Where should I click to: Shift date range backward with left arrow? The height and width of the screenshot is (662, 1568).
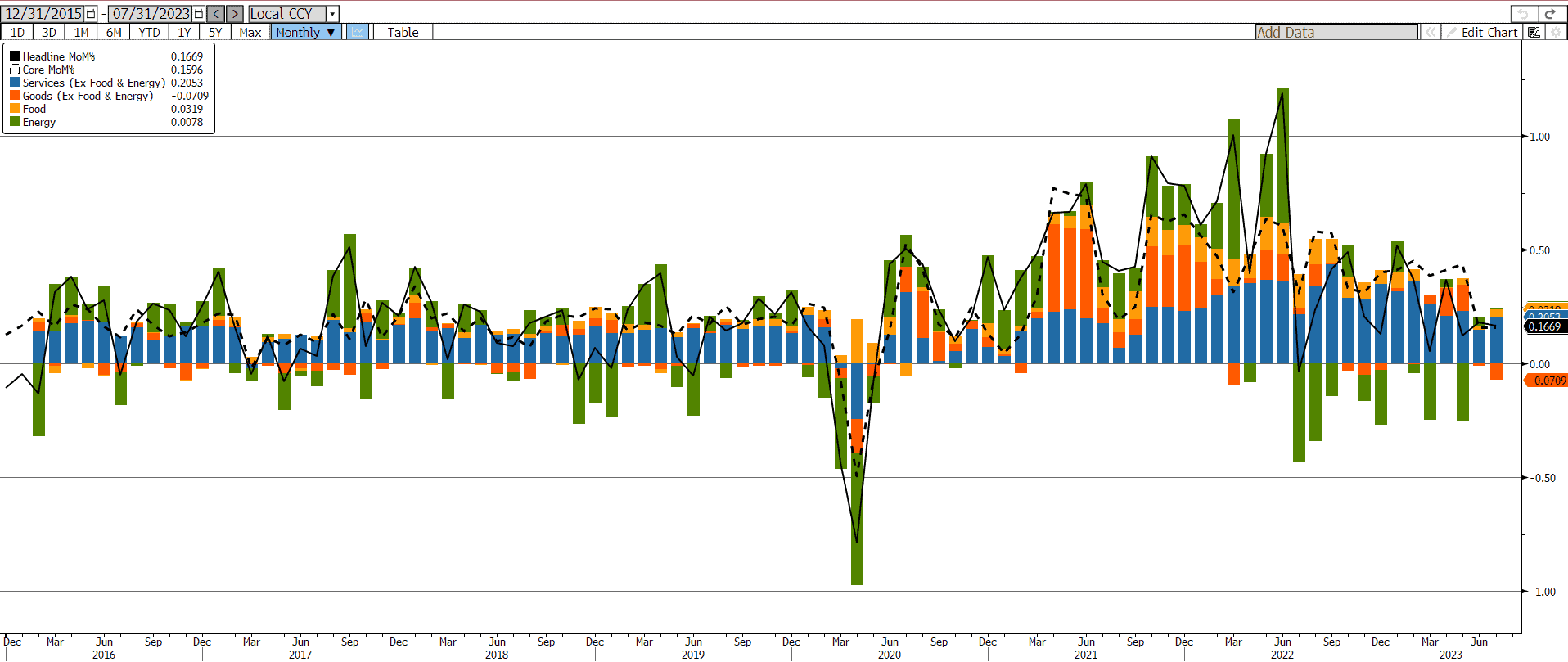(x=216, y=14)
